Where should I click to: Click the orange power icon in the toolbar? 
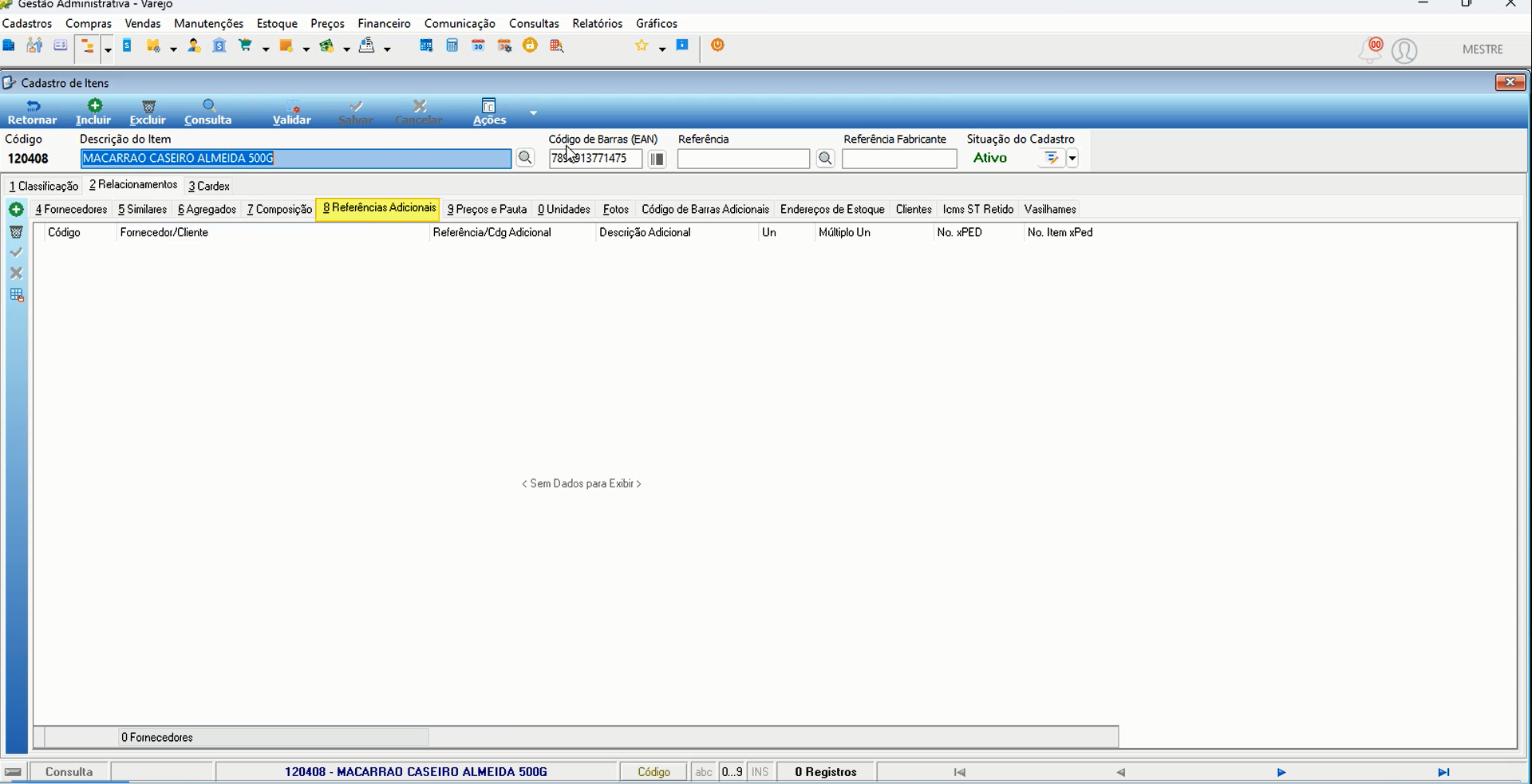(717, 45)
